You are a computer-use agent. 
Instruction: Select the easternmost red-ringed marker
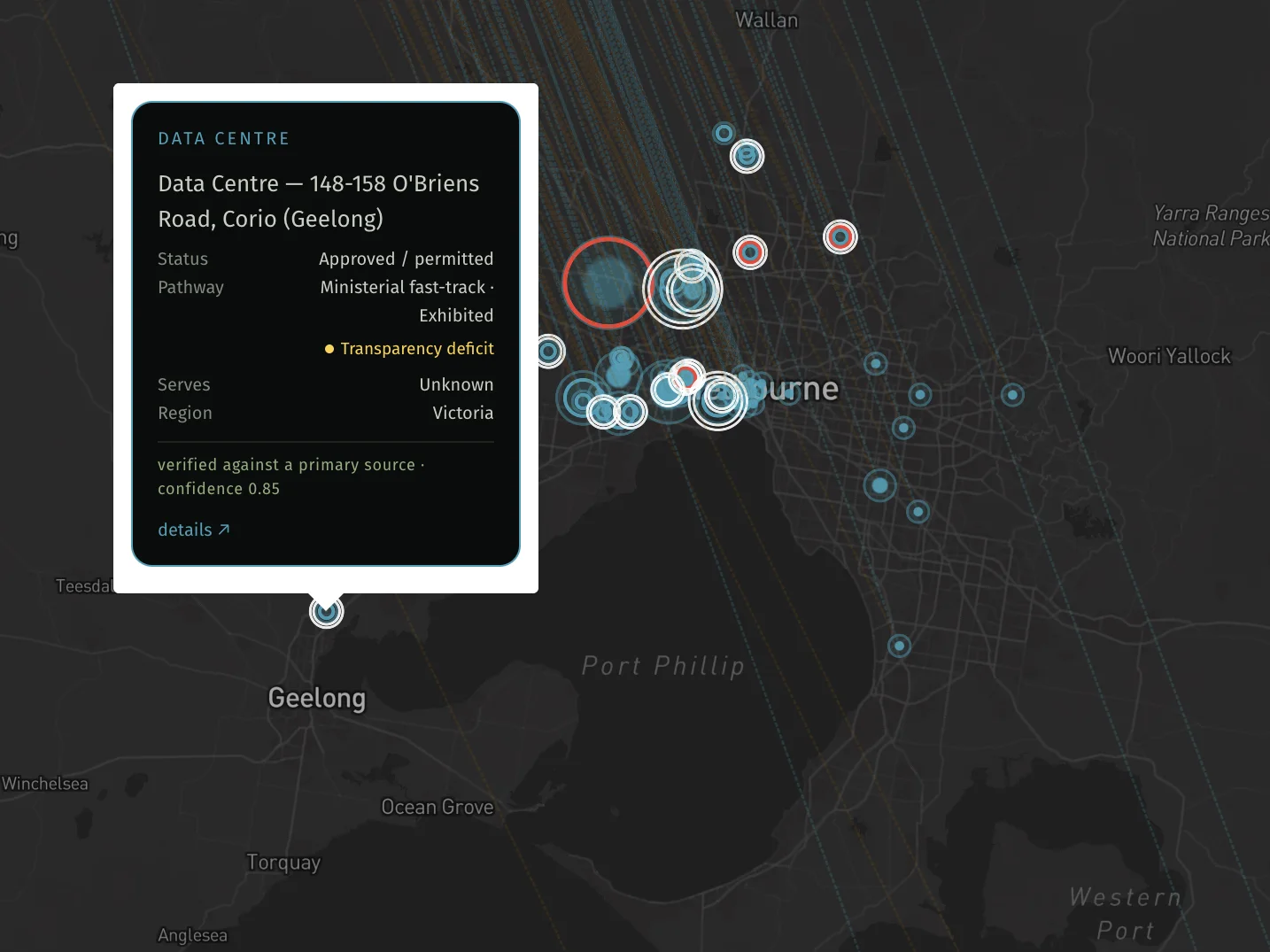click(840, 236)
